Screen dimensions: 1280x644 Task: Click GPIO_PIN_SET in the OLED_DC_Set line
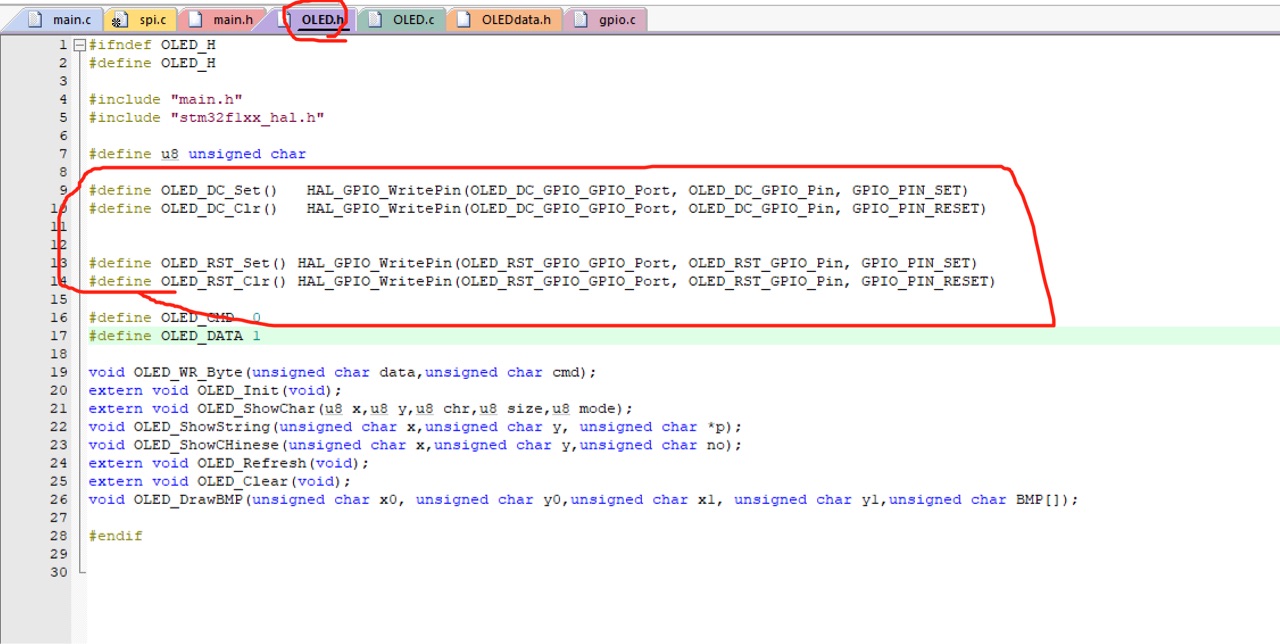905,190
